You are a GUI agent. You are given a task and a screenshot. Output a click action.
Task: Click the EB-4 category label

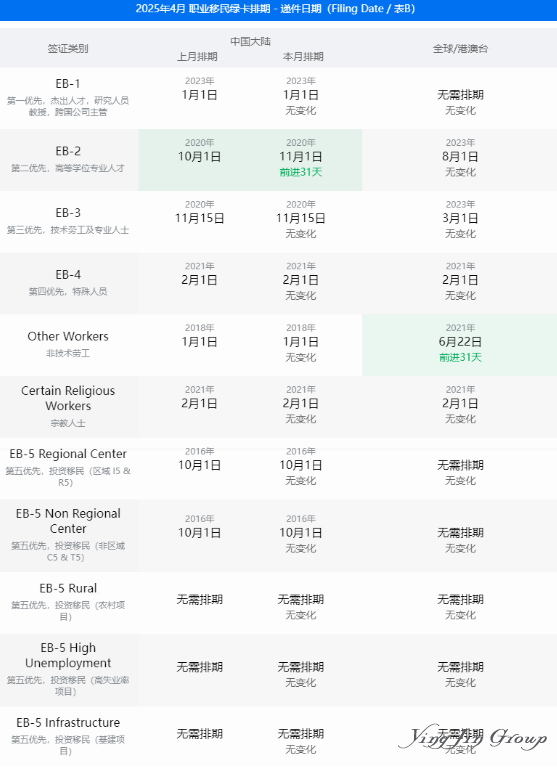[68, 275]
